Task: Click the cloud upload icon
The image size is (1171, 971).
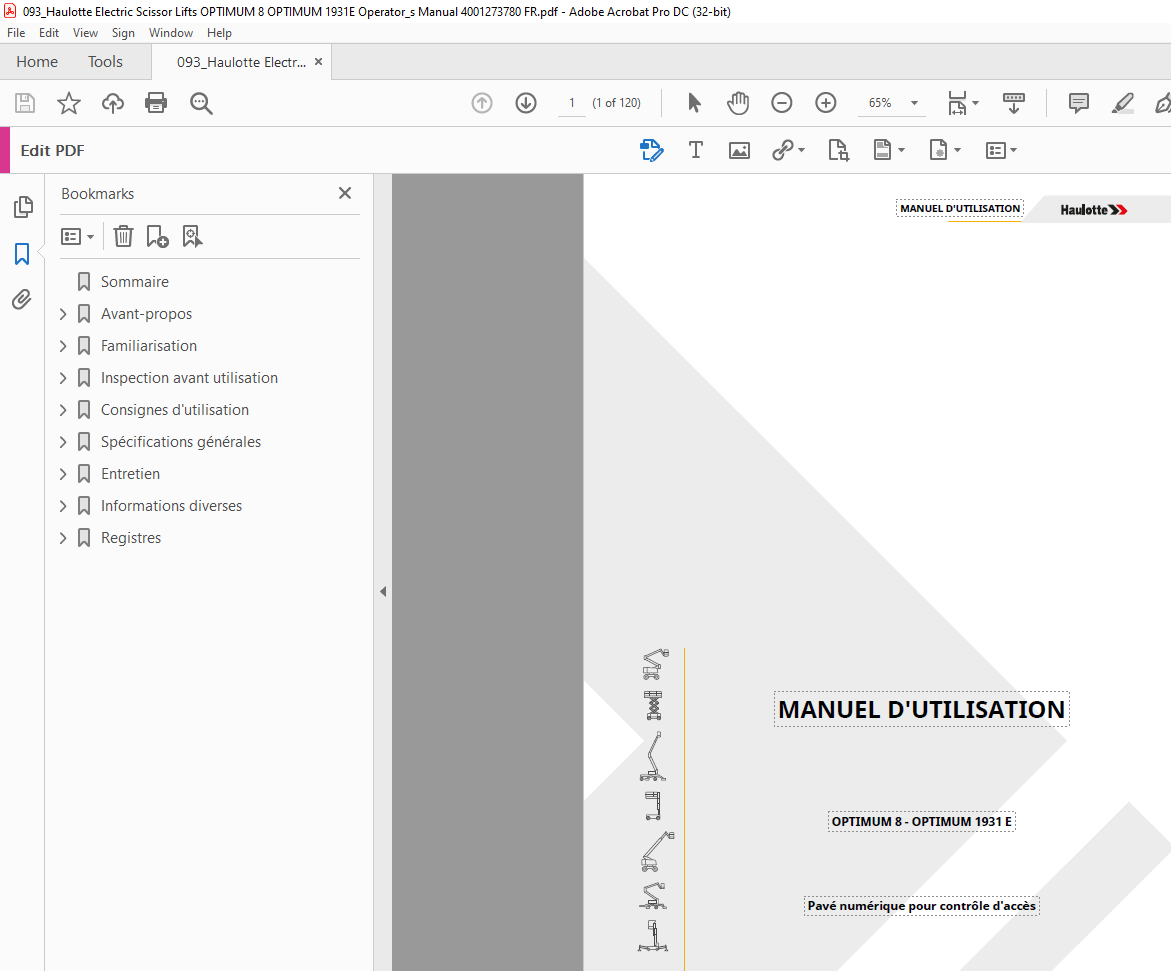Action: point(113,103)
